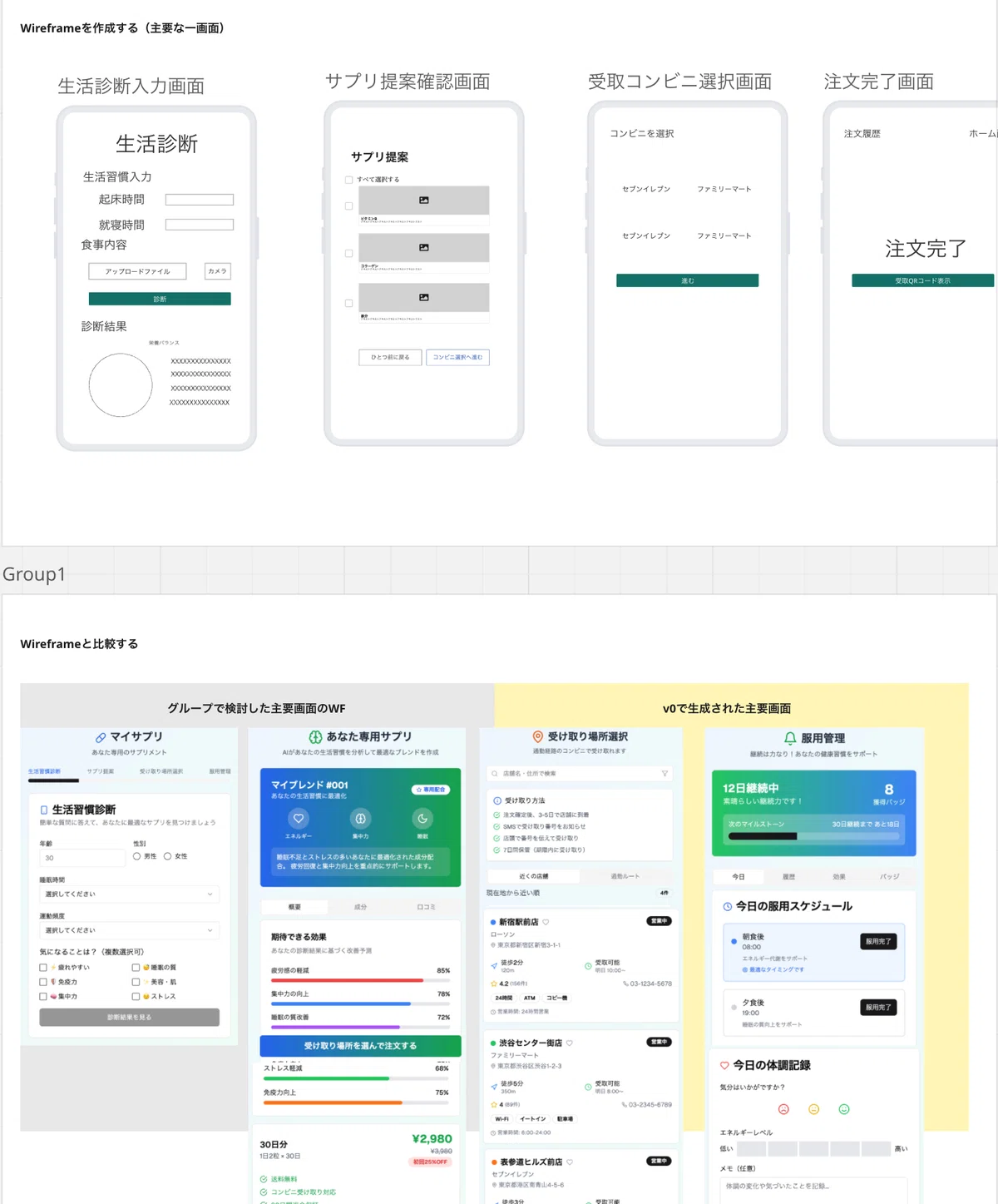The width and height of the screenshot is (998, 1204).
Task: Favorite 渋谷センター街店 with its heart icon
Action: pos(569,1043)
